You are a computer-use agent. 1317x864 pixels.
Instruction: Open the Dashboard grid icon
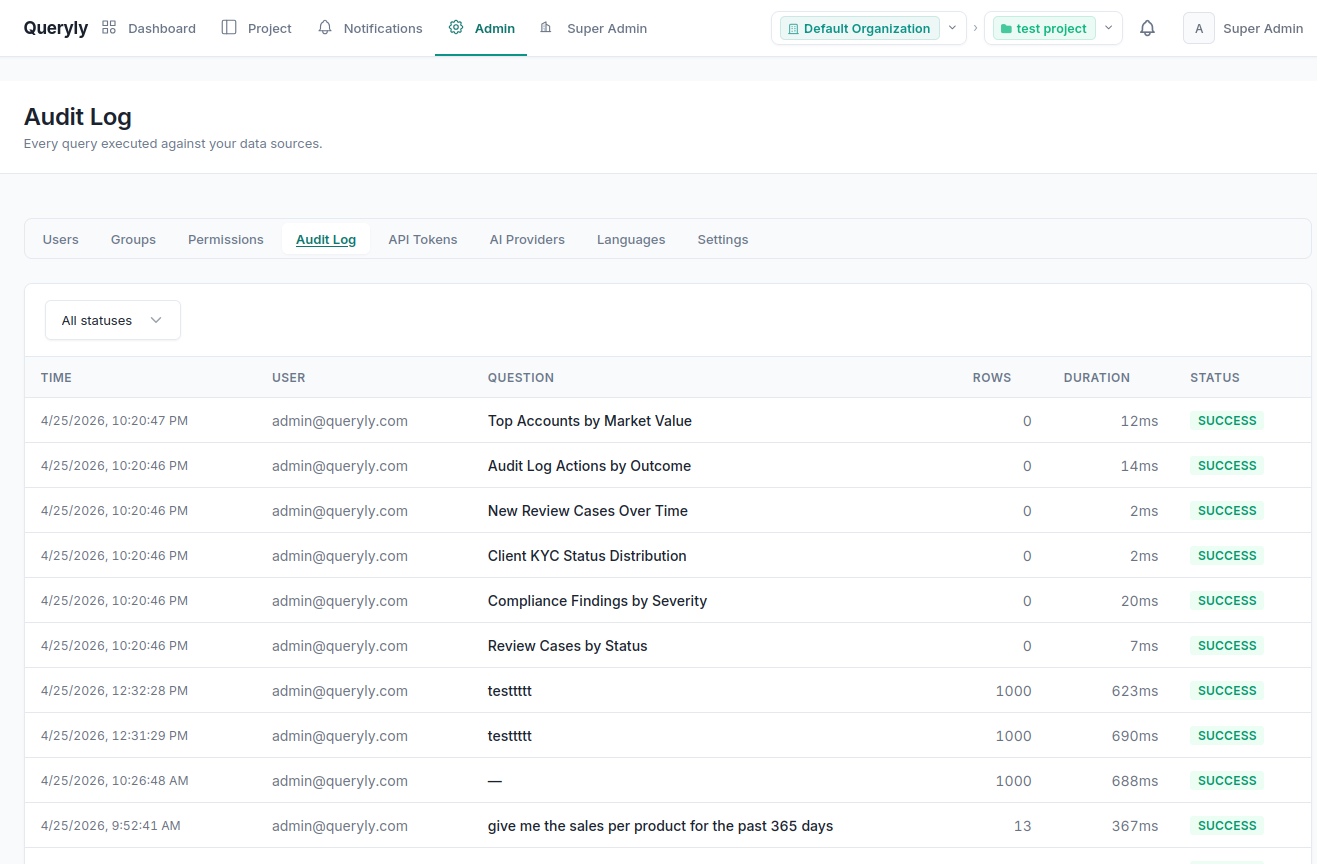pyautogui.click(x=108, y=27)
